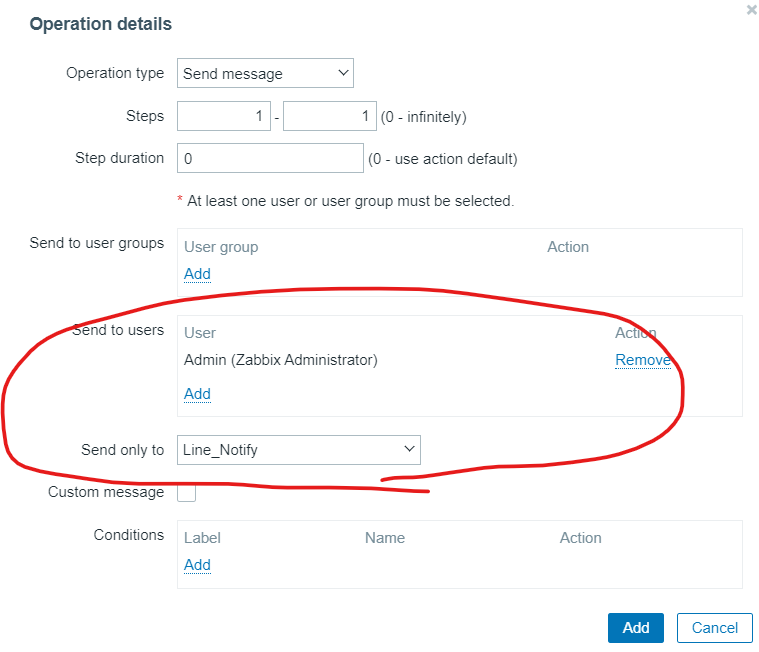Open the Operation type dropdown
759x652 pixels.
[x=265, y=73]
